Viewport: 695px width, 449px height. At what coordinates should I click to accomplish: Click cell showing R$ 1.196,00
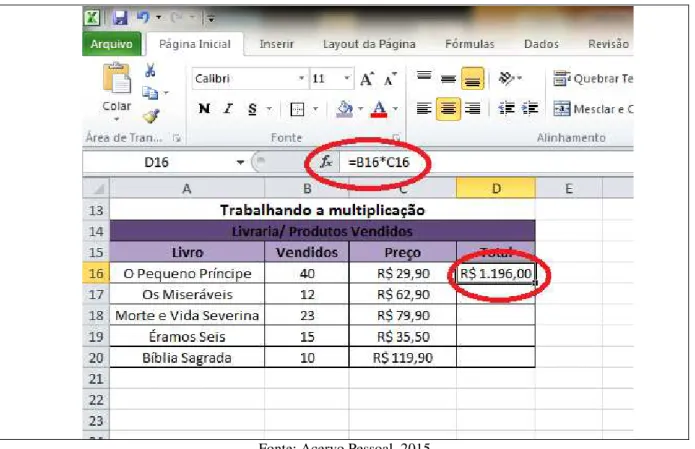pyautogui.click(x=496, y=273)
